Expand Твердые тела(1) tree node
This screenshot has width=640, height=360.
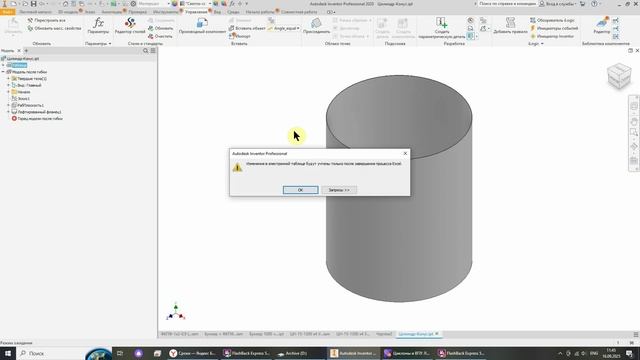[x=9, y=78]
